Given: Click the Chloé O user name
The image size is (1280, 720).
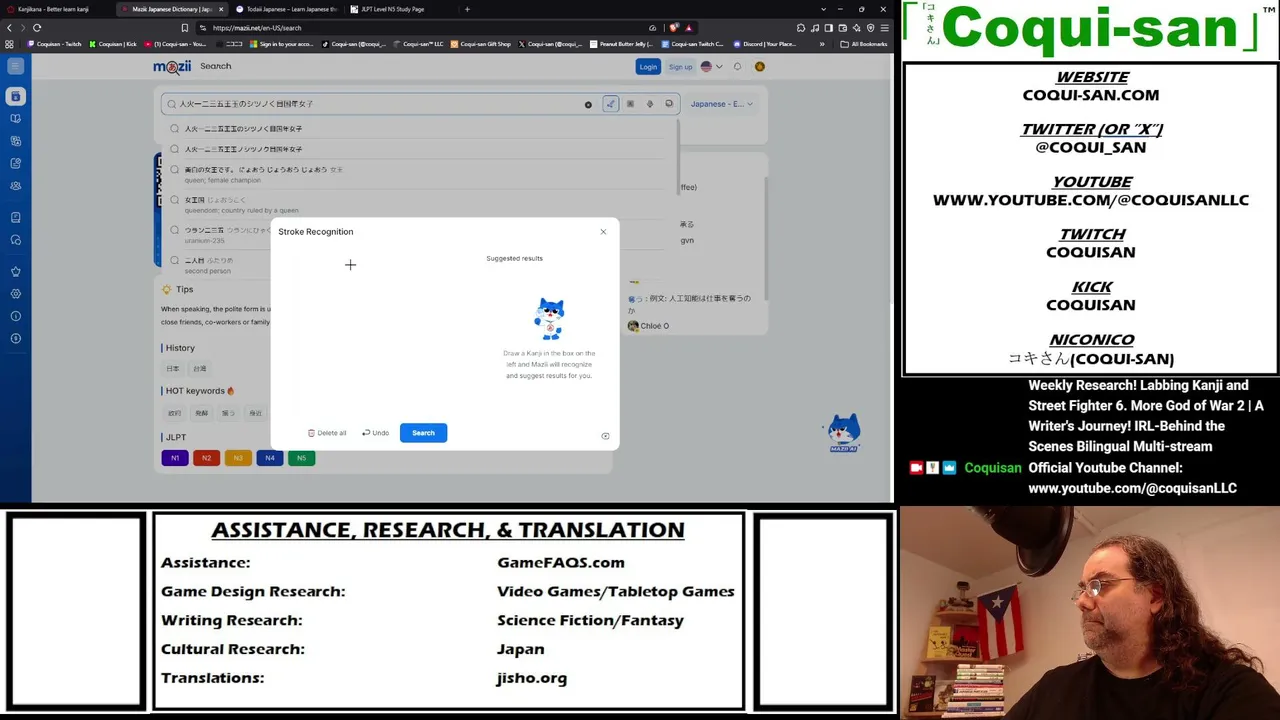Looking at the screenshot, I should pos(654,326).
